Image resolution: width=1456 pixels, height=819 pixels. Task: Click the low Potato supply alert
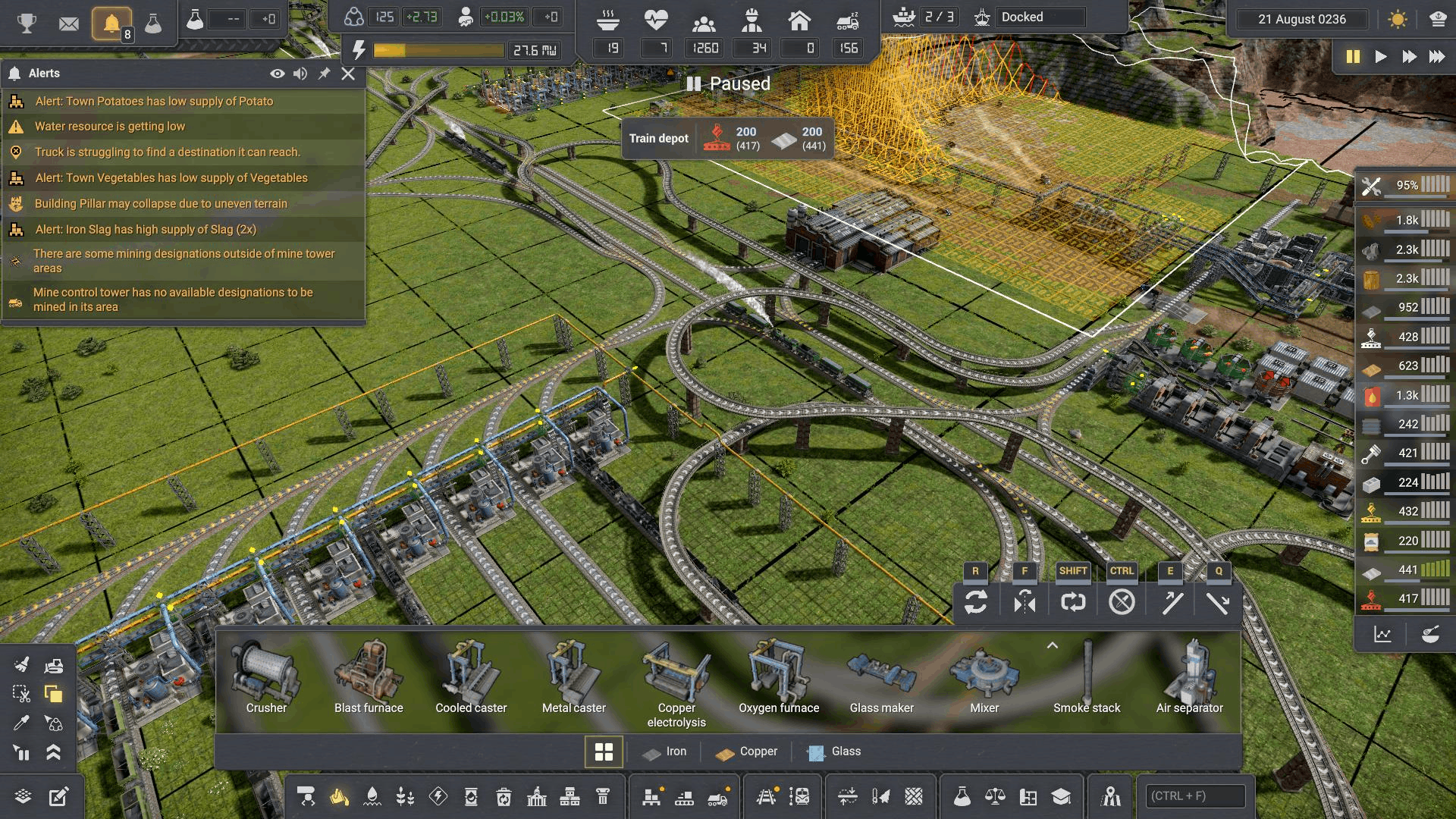154,101
